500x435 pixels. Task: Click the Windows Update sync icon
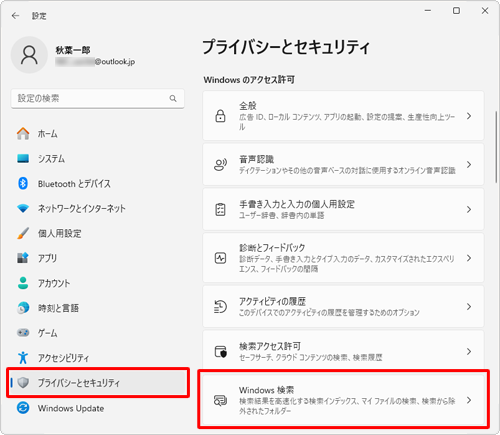tap(23, 408)
